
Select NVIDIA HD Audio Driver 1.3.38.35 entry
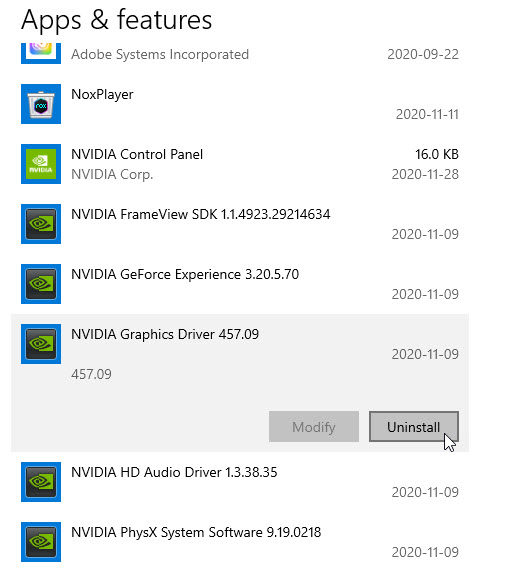[174, 472]
